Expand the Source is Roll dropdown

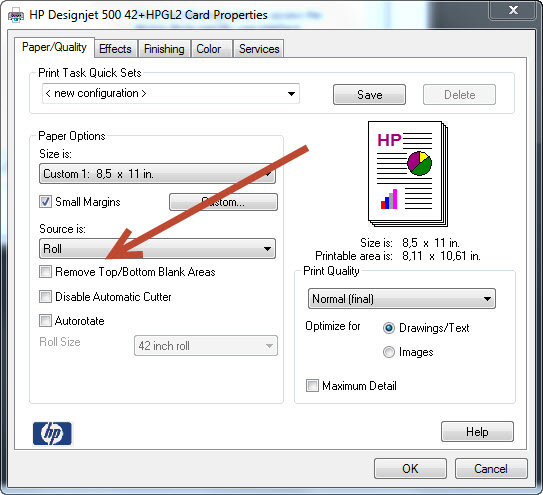click(x=158, y=249)
